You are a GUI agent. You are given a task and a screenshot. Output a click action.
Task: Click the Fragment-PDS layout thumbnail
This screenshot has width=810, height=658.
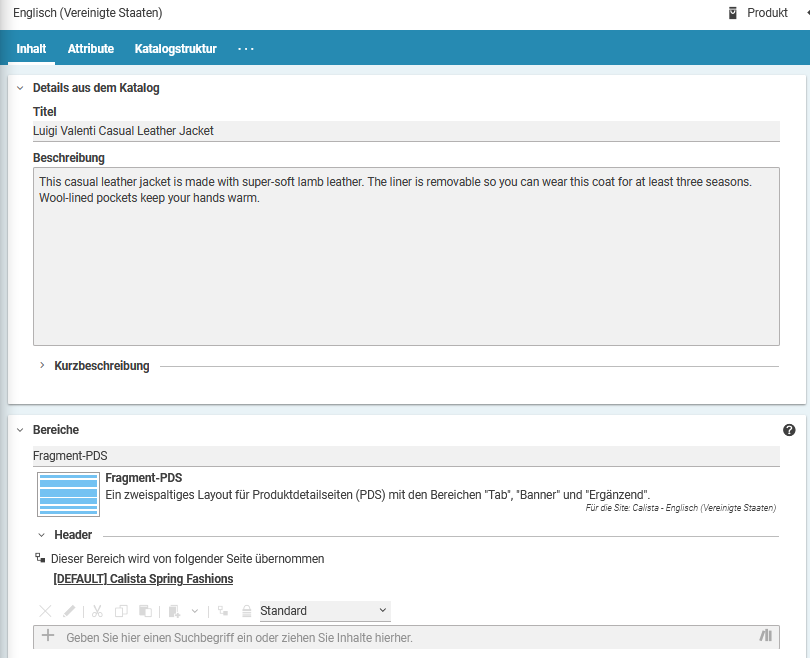coord(67,494)
